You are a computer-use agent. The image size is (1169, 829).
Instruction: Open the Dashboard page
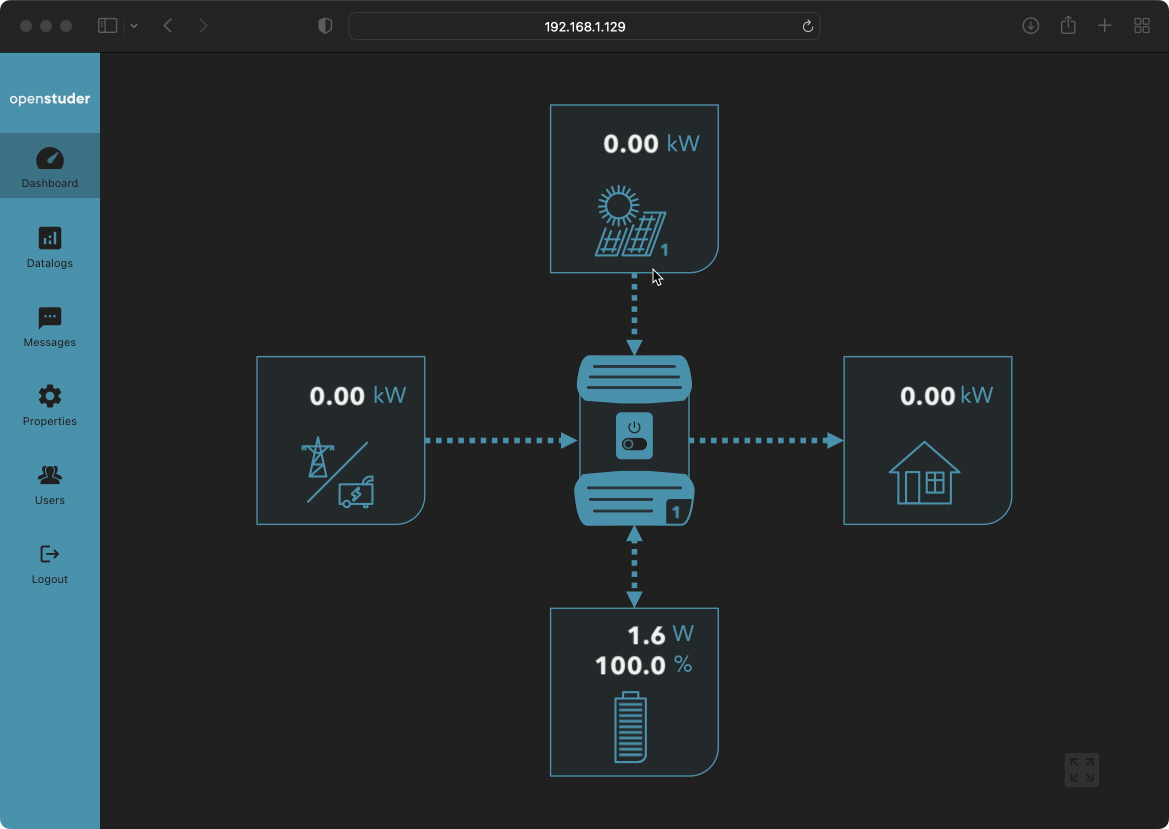pyautogui.click(x=50, y=167)
